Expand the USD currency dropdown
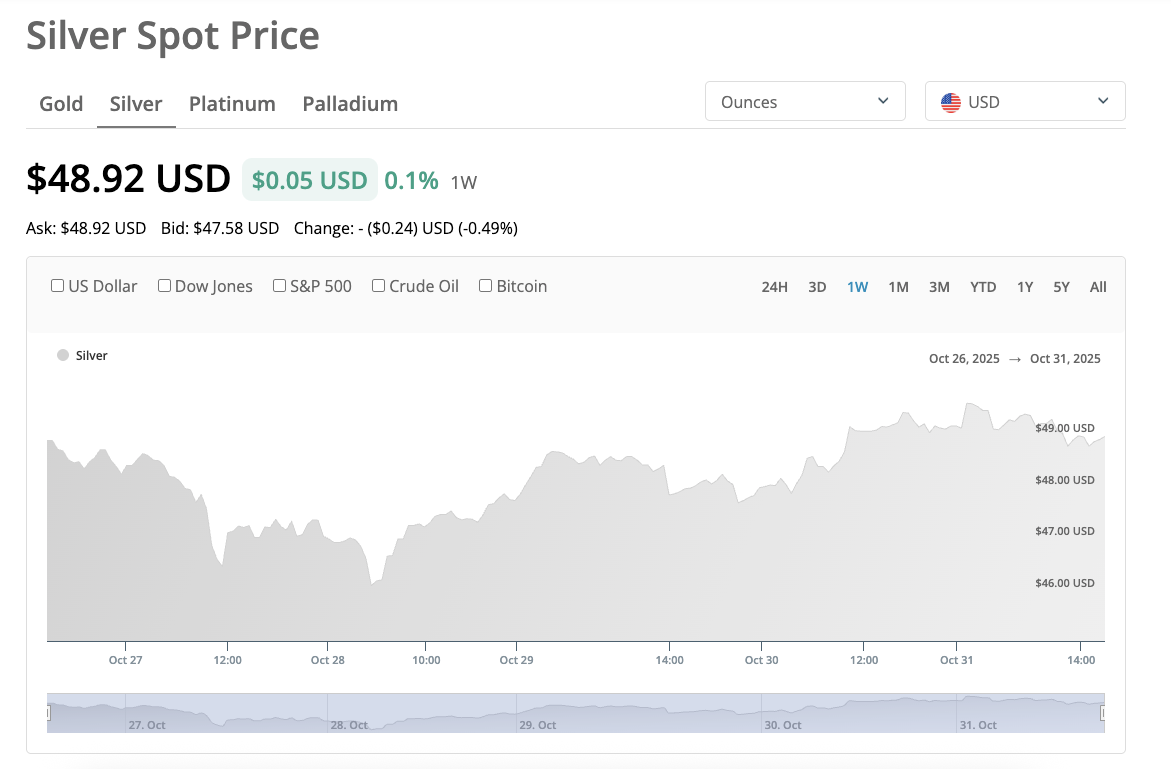This screenshot has width=1171, height=769. coord(1025,102)
